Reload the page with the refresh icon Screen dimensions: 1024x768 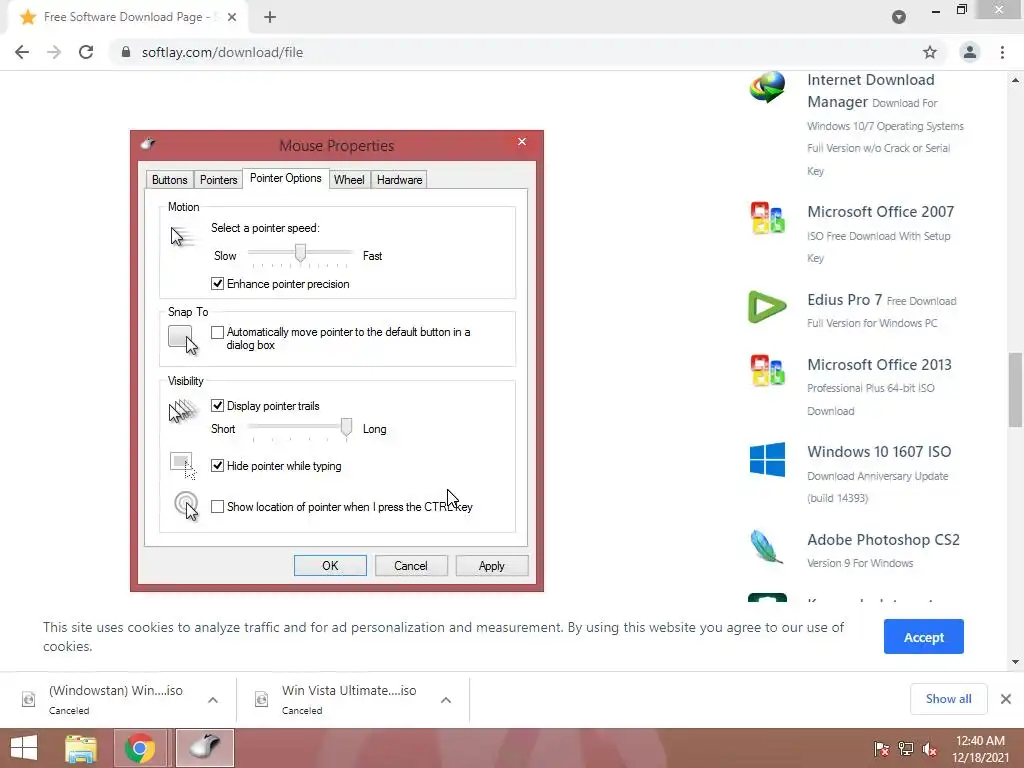point(86,52)
